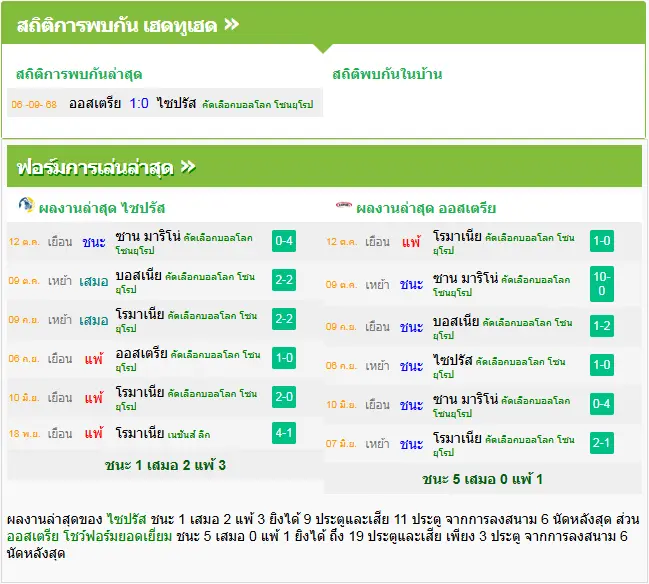Click ซาน มาริโน in Austria 09 ต.ค. row

[x=465, y=279]
